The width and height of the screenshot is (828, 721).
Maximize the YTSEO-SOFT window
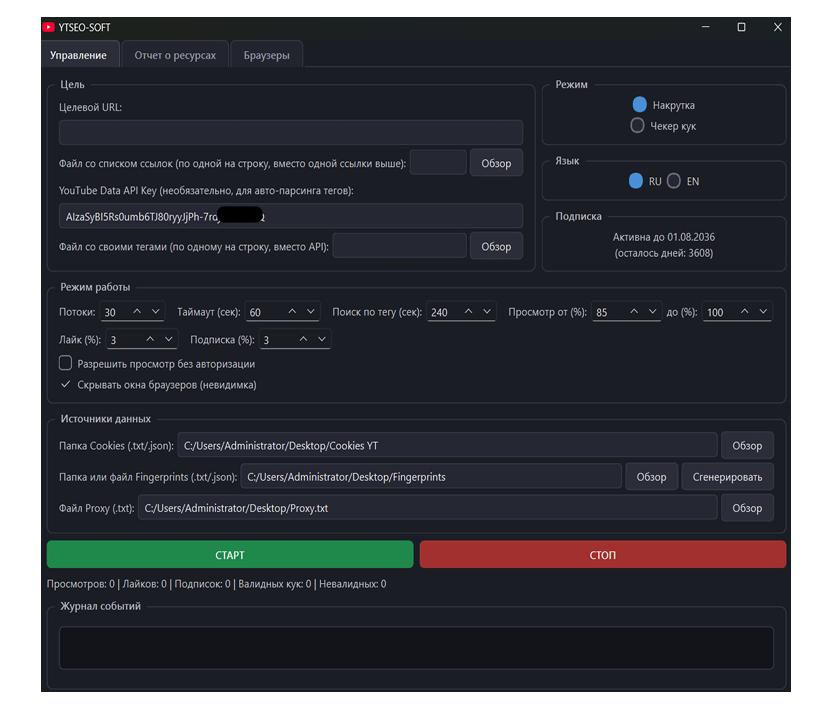coord(741,27)
